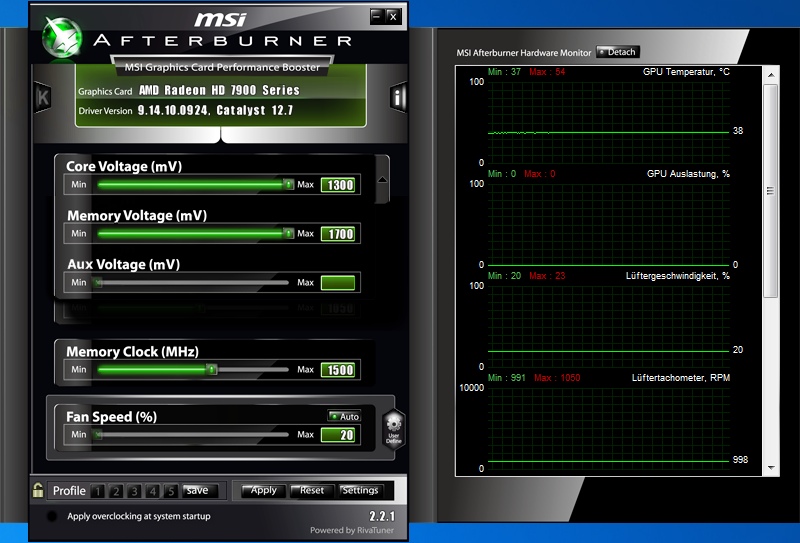This screenshot has width=800, height=543.
Task: Click the Memory Voltage value field 1700
Action: 338,234
